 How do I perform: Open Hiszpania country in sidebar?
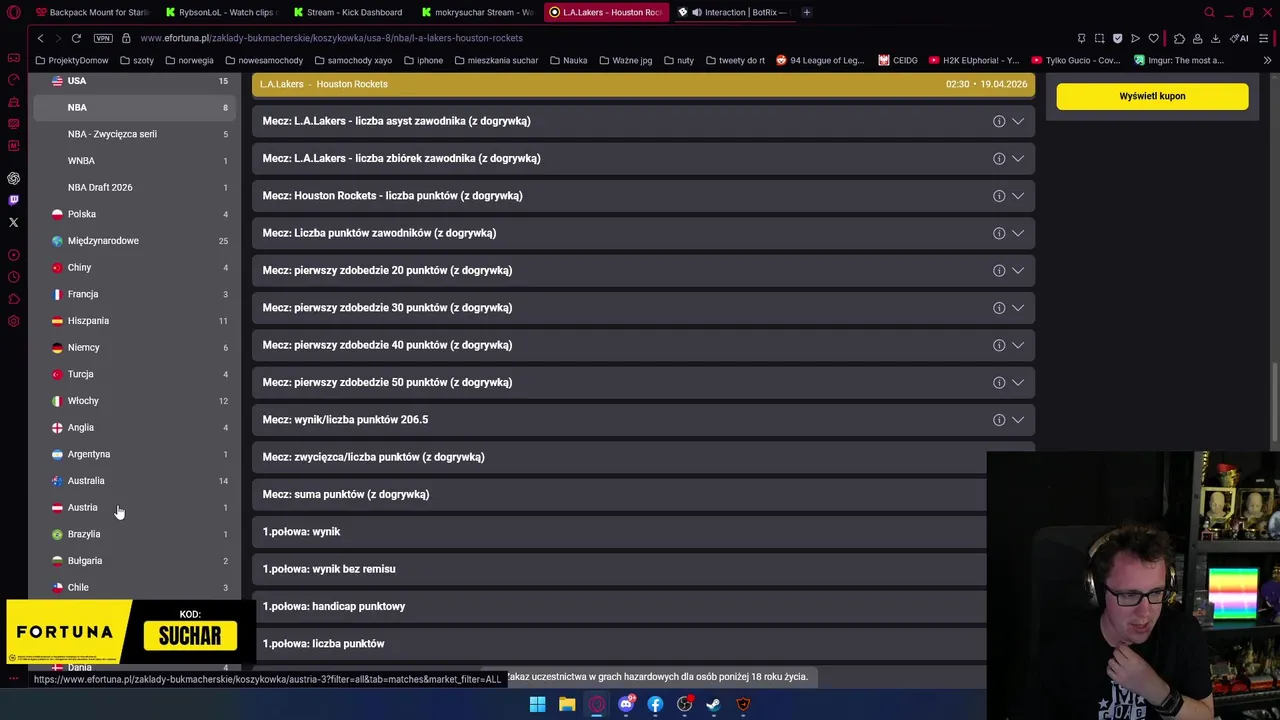tap(134, 321)
